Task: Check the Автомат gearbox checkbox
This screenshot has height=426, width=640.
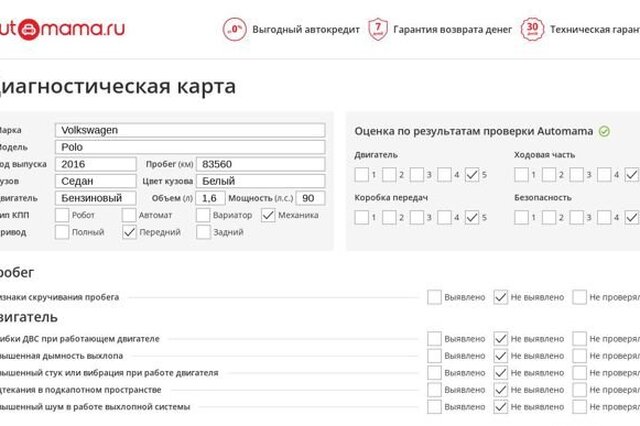Action: [x=129, y=215]
